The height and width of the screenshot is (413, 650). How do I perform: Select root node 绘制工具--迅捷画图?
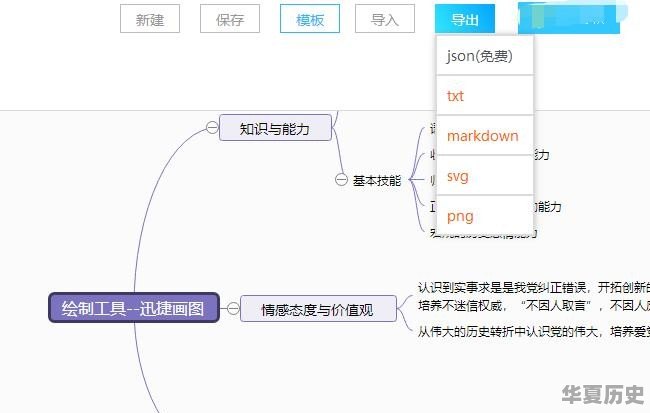[x=133, y=308]
